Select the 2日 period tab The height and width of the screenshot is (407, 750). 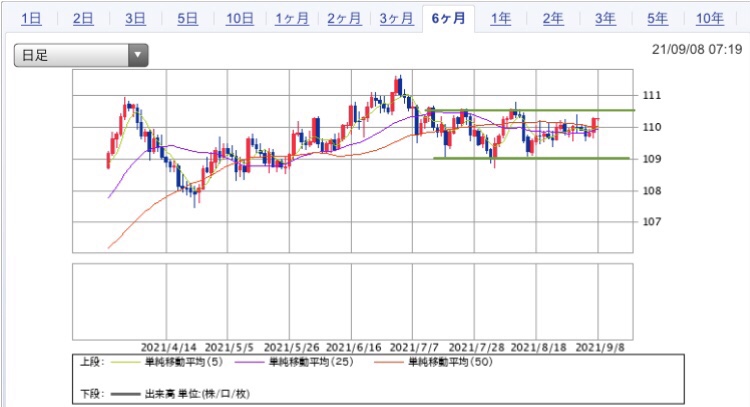click(x=83, y=19)
